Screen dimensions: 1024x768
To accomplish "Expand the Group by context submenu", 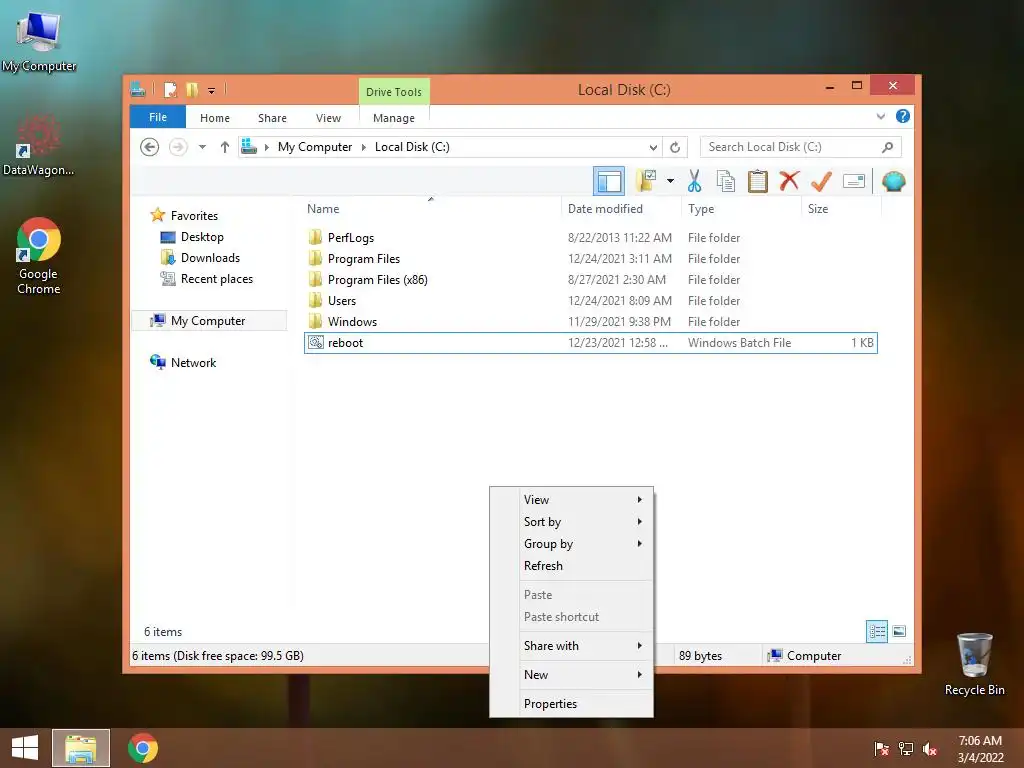I will point(571,544).
